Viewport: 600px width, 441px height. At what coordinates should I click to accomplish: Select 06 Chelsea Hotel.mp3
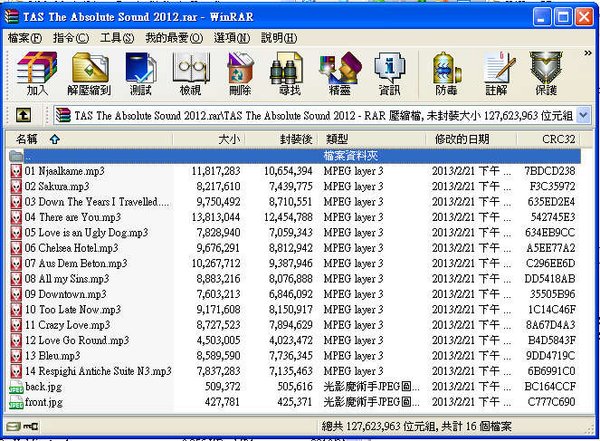click(x=72, y=248)
